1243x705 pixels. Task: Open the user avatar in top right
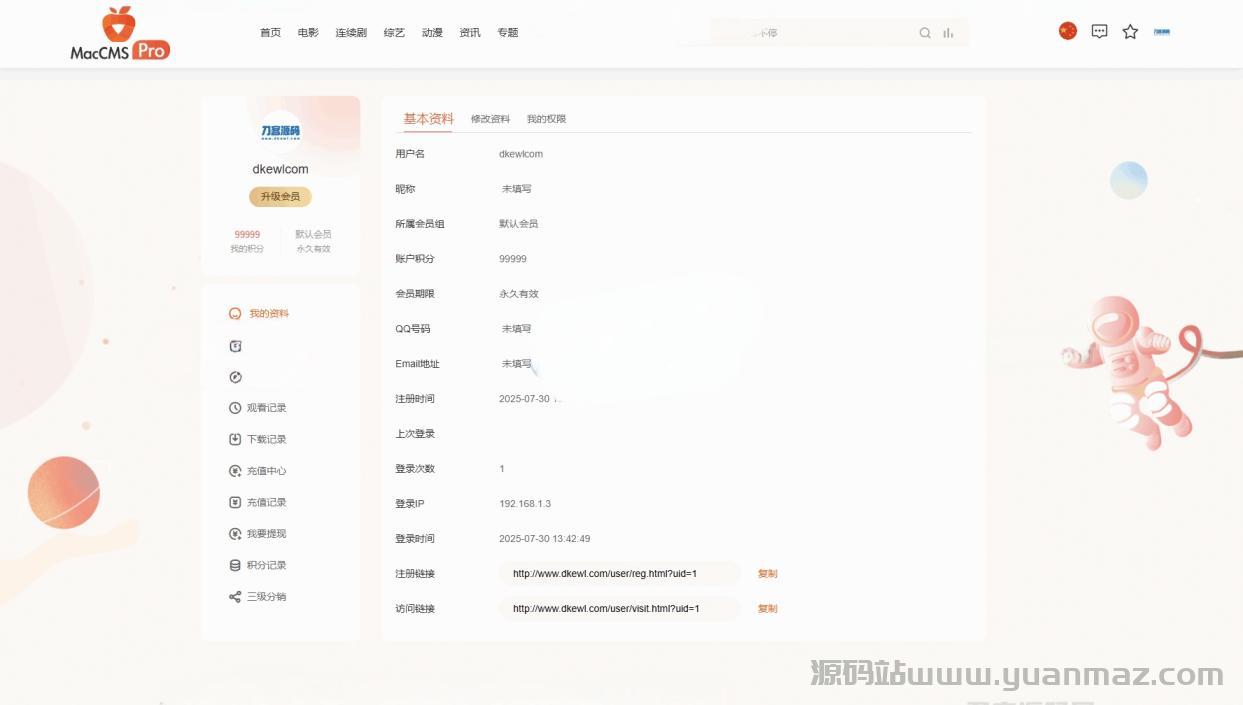click(1162, 32)
